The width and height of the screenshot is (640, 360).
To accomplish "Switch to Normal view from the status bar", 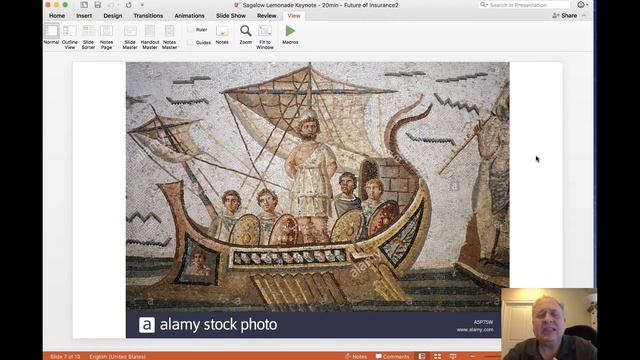I will (422, 356).
